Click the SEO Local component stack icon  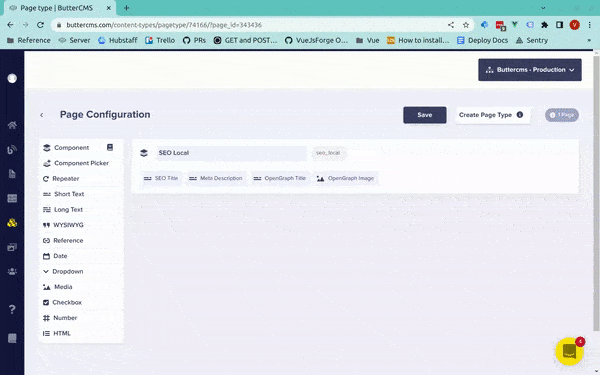pos(144,153)
